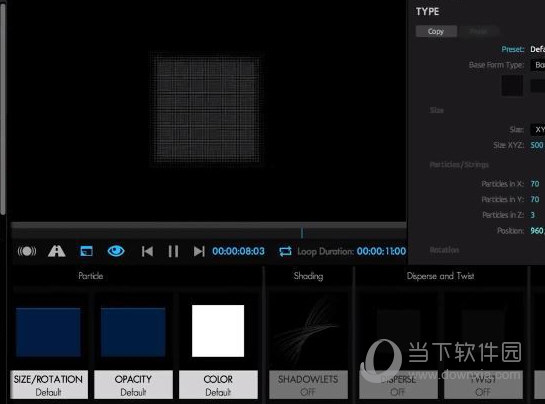Click the dark base form thumbnail
This screenshot has width=545, height=404.
[x=512, y=86]
